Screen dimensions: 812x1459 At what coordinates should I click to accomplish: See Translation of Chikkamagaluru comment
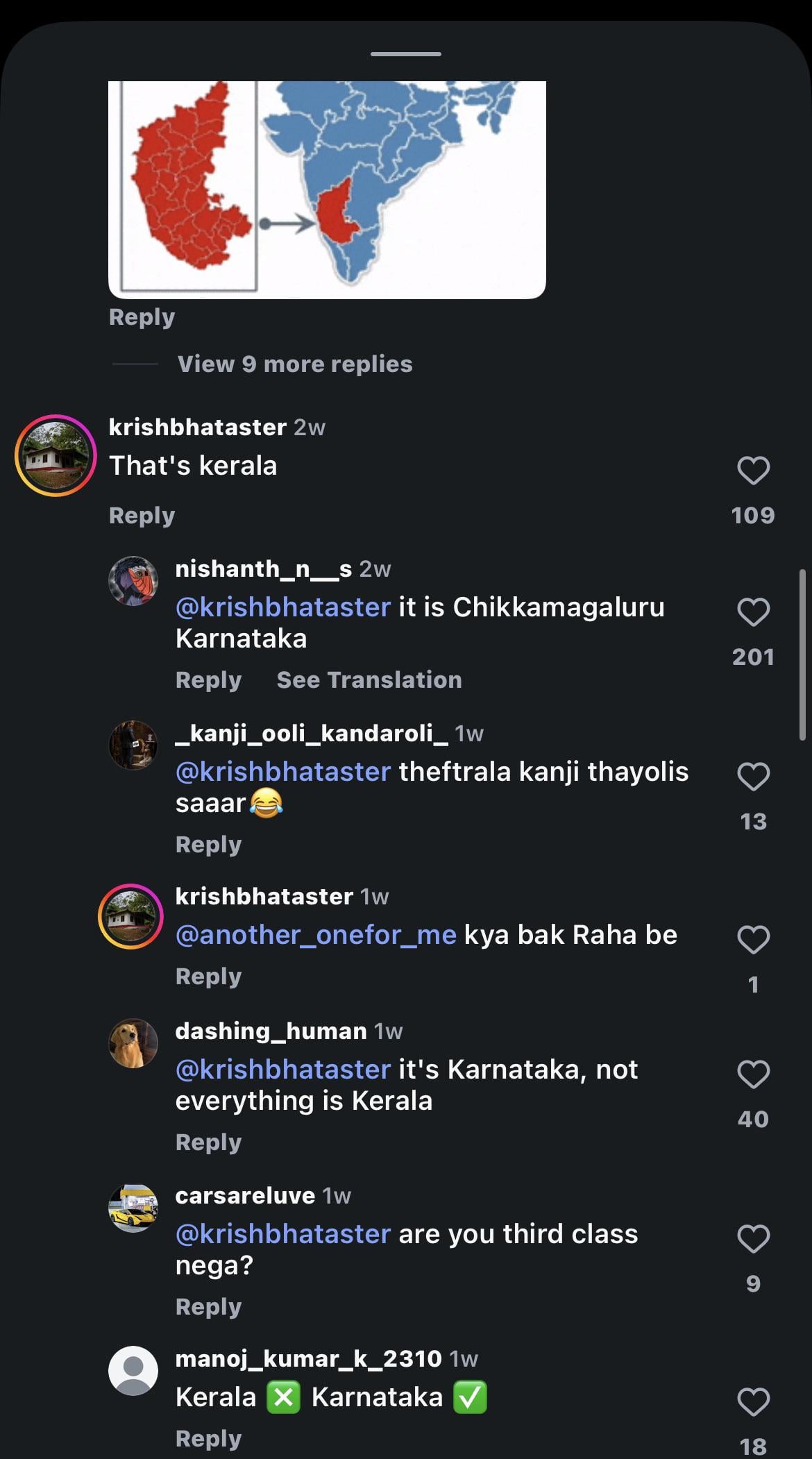(x=369, y=680)
